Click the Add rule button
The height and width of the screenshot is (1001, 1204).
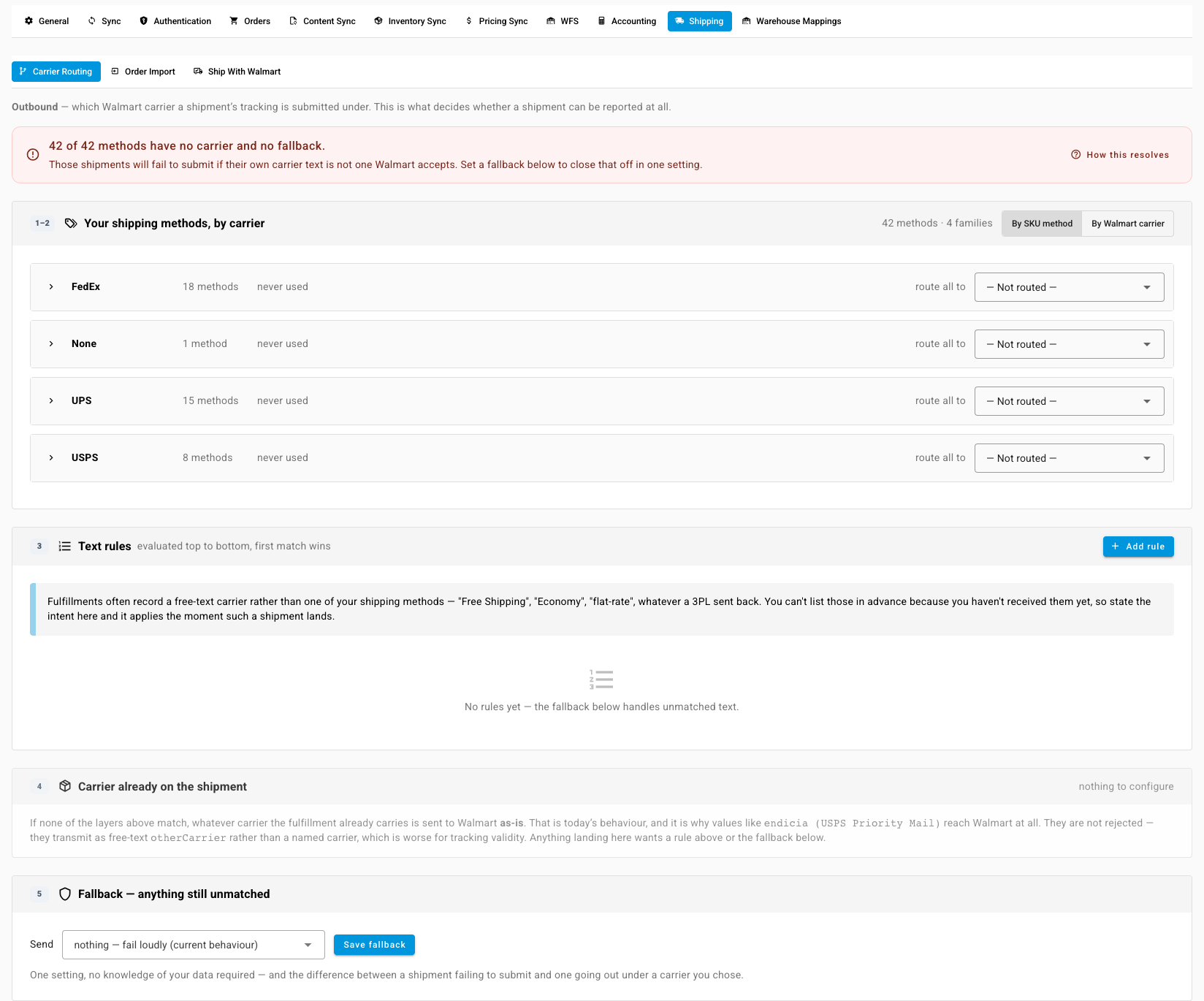pyautogui.click(x=1138, y=547)
